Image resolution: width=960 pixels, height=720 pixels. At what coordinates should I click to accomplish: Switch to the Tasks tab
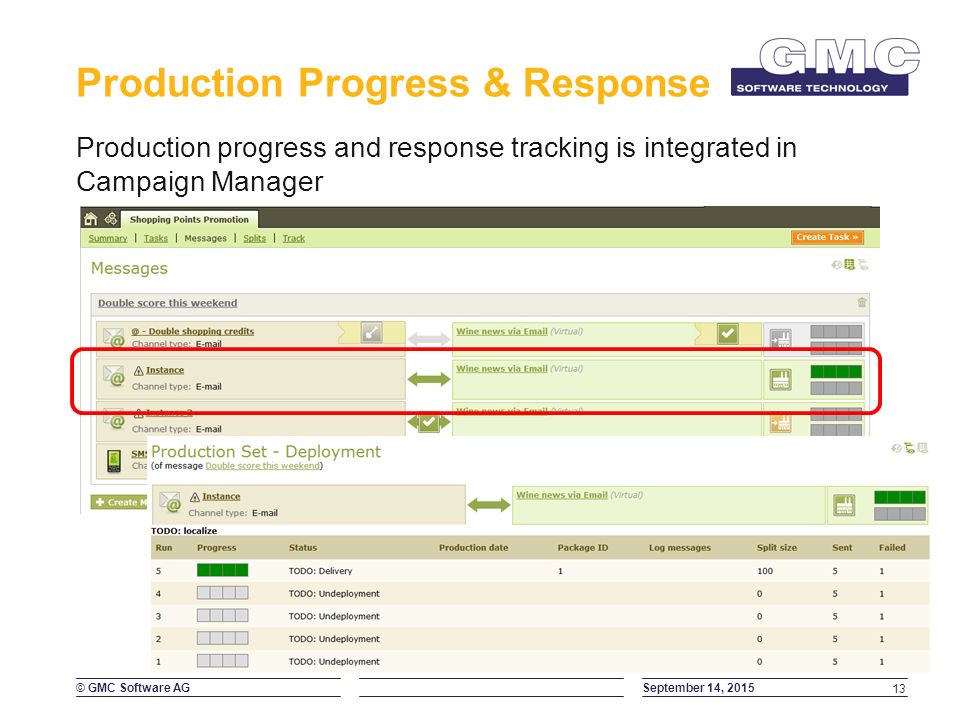[156, 238]
